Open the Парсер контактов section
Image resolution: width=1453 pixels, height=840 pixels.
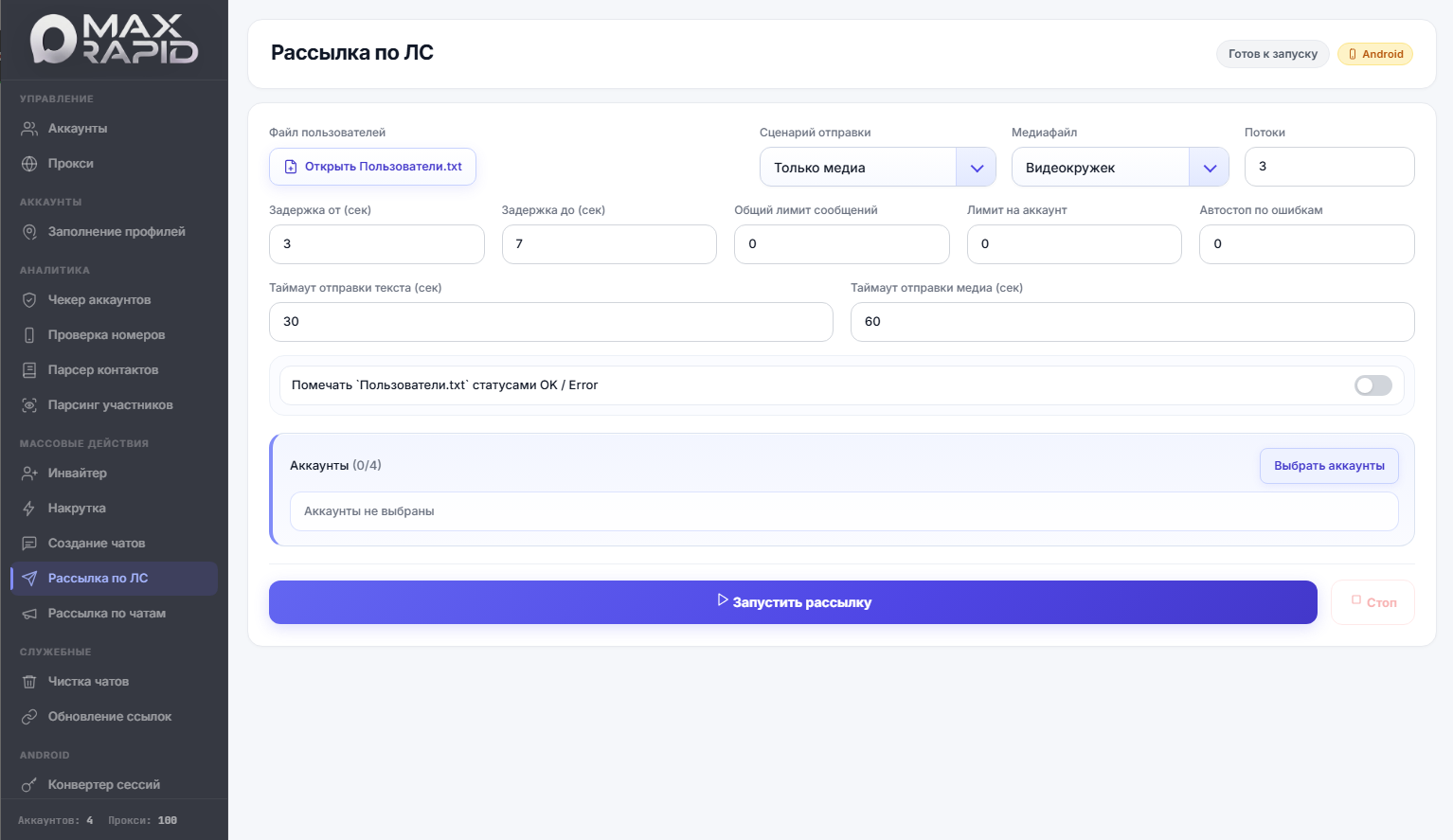click(x=102, y=370)
